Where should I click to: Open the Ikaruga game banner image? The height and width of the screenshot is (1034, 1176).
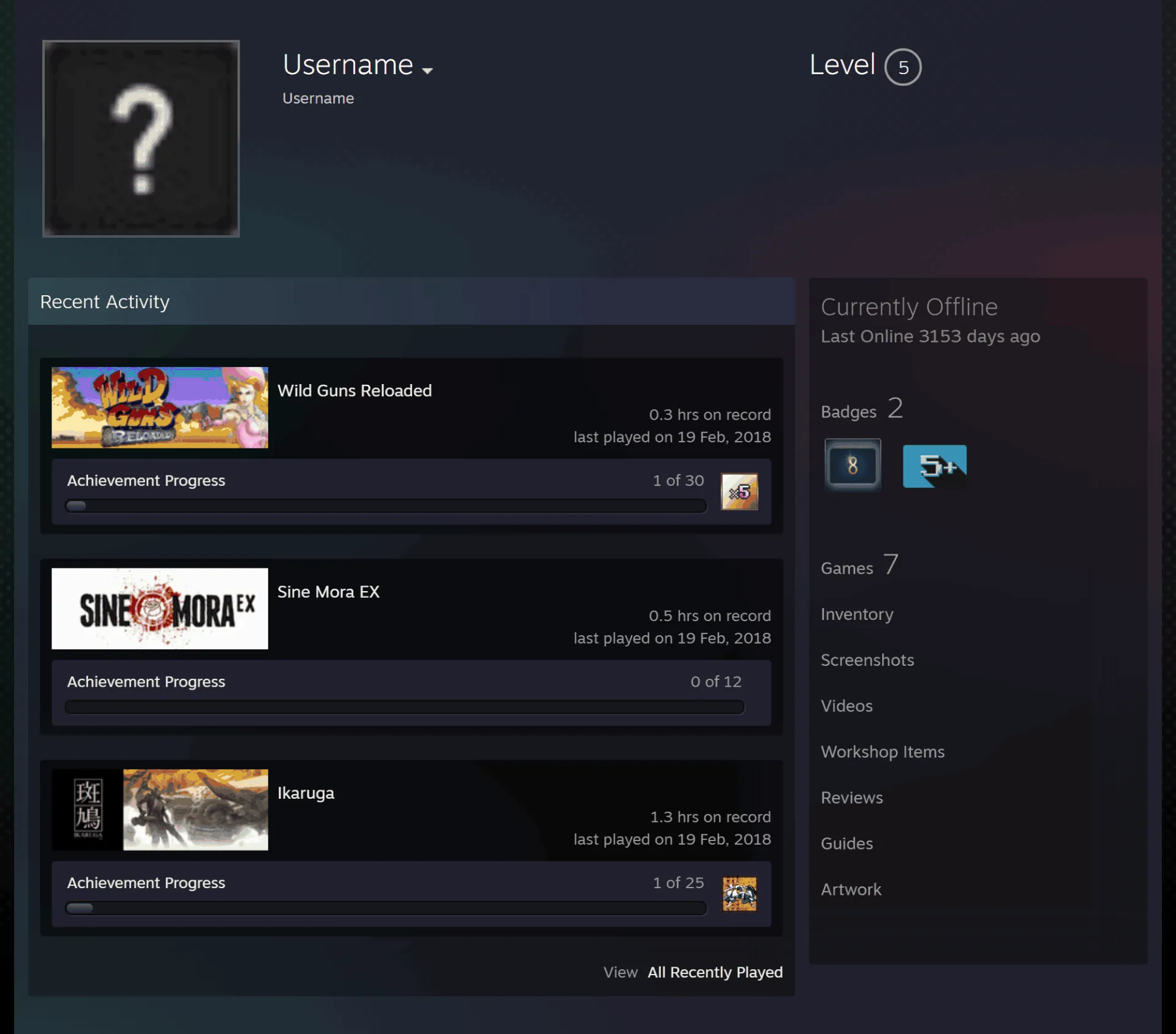160,810
